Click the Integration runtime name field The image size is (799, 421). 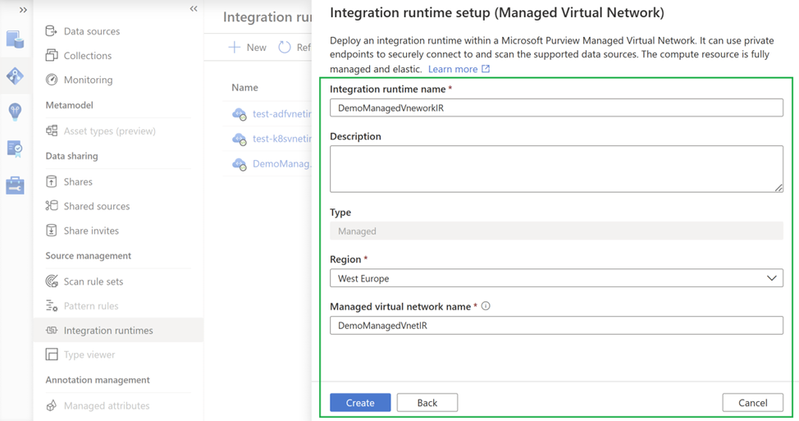click(x=556, y=108)
